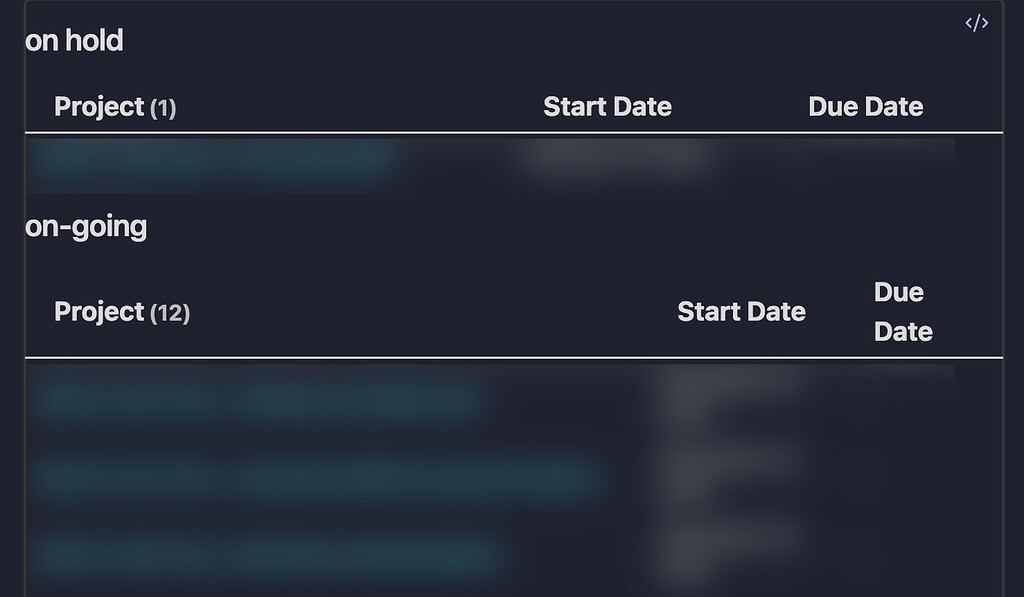Click 'Due Date' header in on hold table
Screen dimensions: 1024x597
point(866,106)
